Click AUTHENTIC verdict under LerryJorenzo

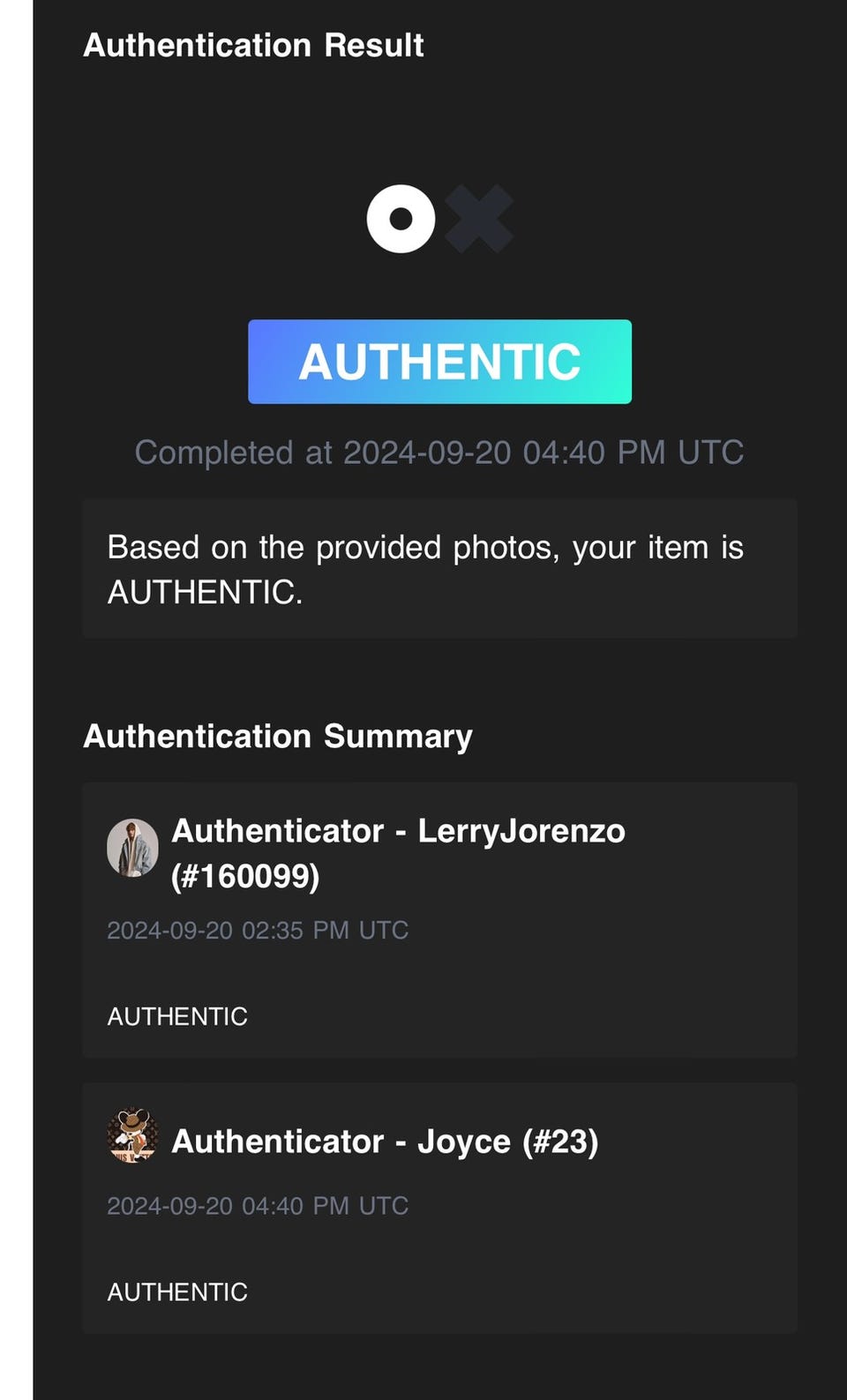[177, 1016]
